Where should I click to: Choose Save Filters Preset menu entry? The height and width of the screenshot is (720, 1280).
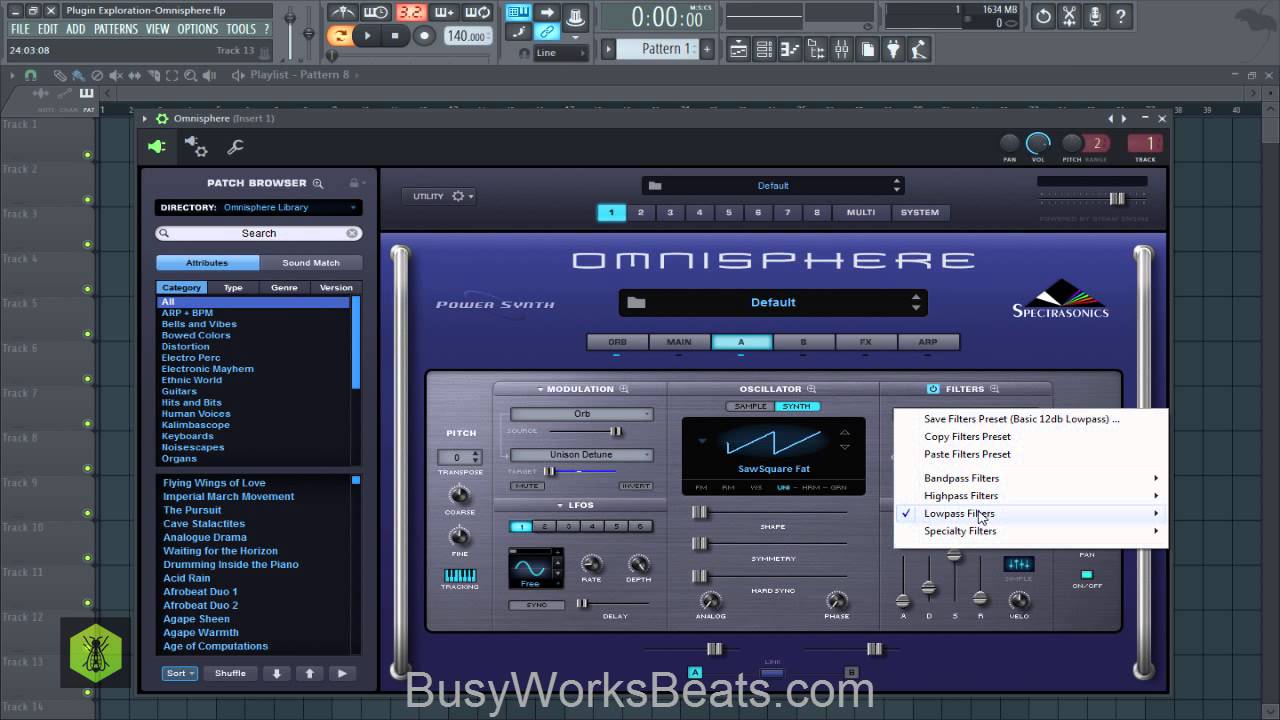[x=1021, y=419]
